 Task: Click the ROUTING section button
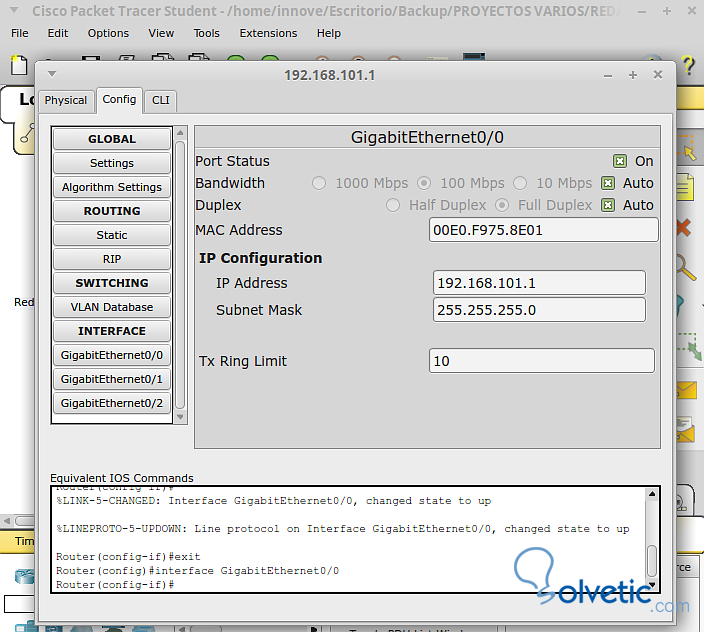[112, 211]
